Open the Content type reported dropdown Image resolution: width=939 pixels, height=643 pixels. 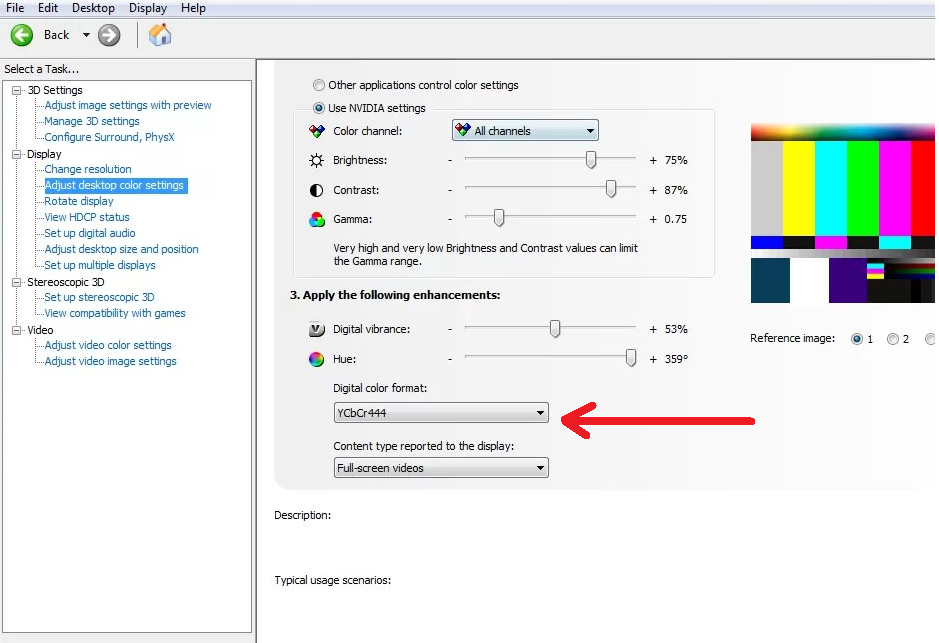pyautogui.click(x=441, y=468)
